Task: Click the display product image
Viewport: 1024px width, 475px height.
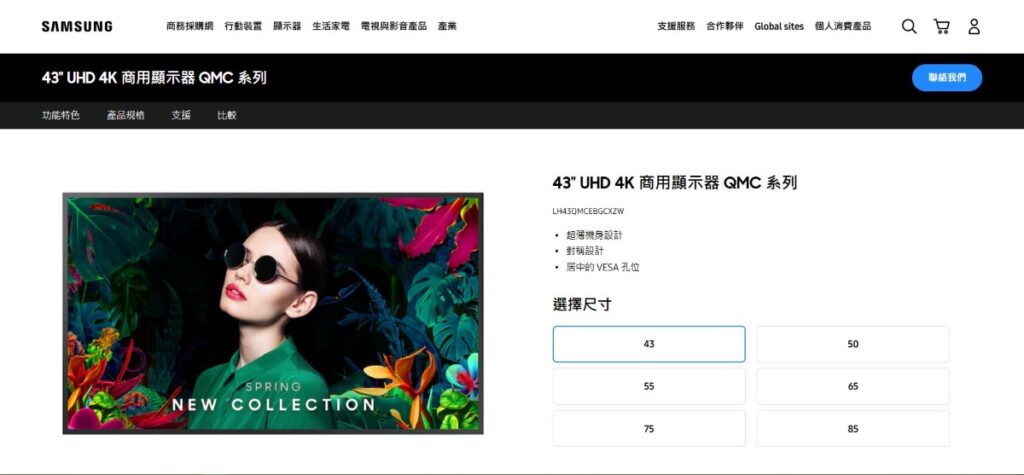Action: (x=273, y=314)
